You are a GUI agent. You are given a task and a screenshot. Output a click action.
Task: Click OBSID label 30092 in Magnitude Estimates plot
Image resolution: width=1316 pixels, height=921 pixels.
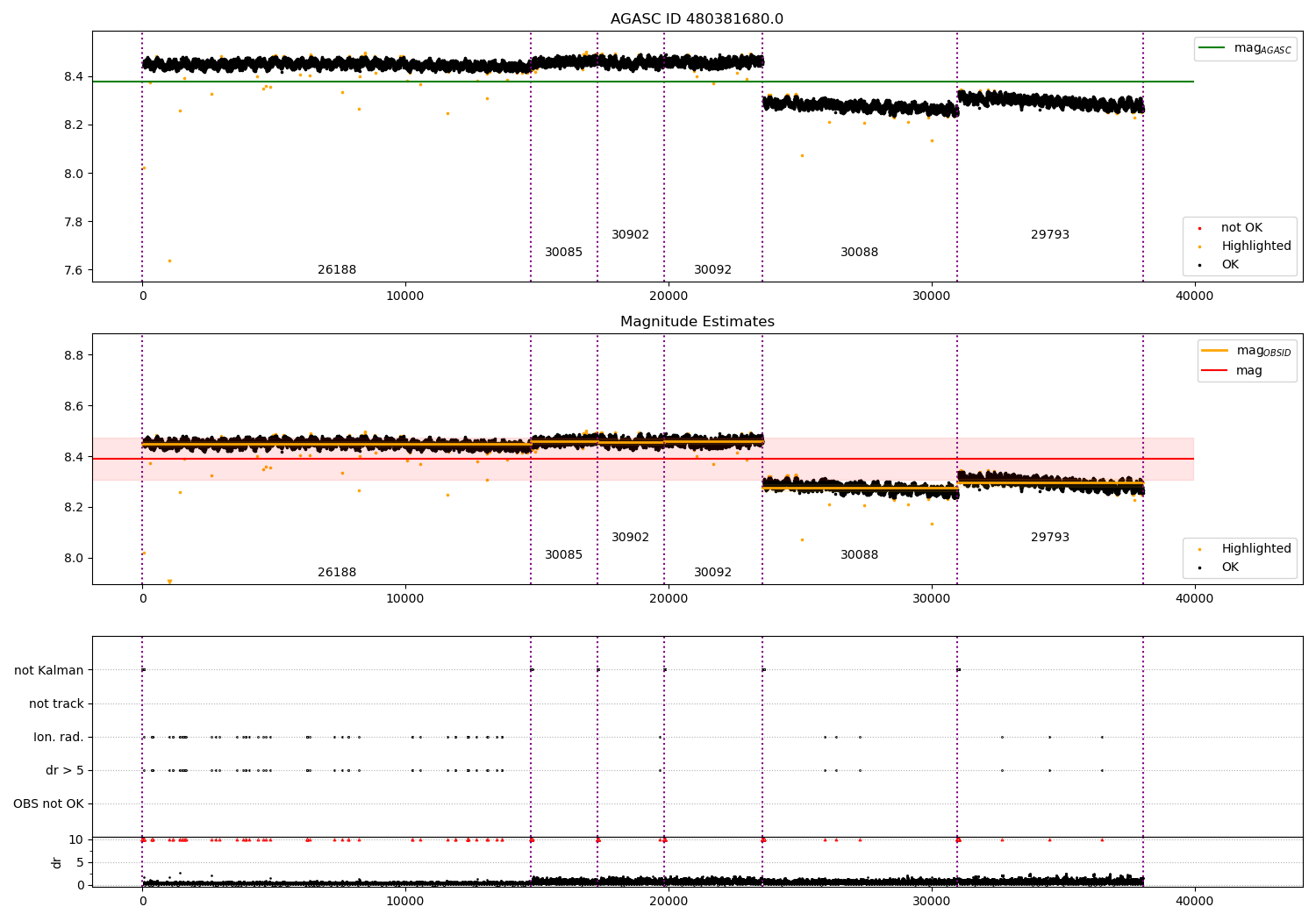coord(712,573)
